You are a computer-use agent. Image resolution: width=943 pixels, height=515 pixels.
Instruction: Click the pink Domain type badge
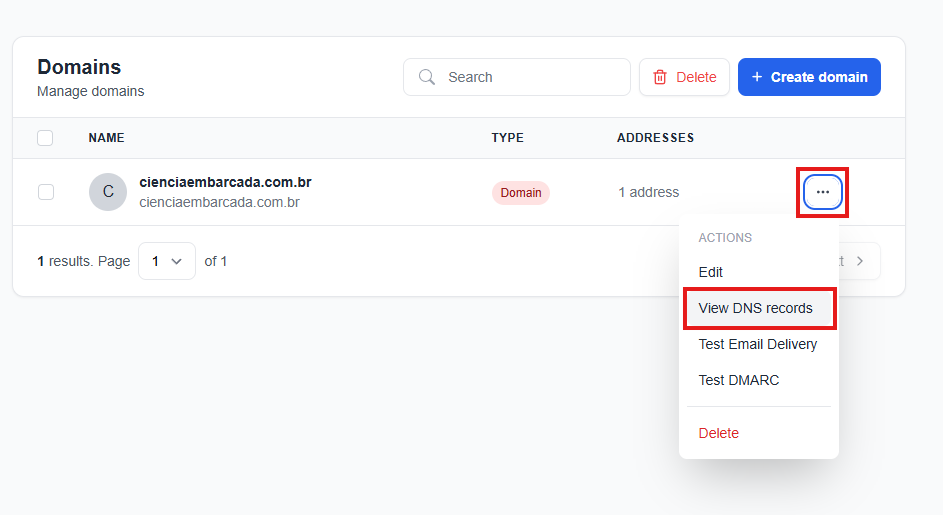[x=521, y=193]
